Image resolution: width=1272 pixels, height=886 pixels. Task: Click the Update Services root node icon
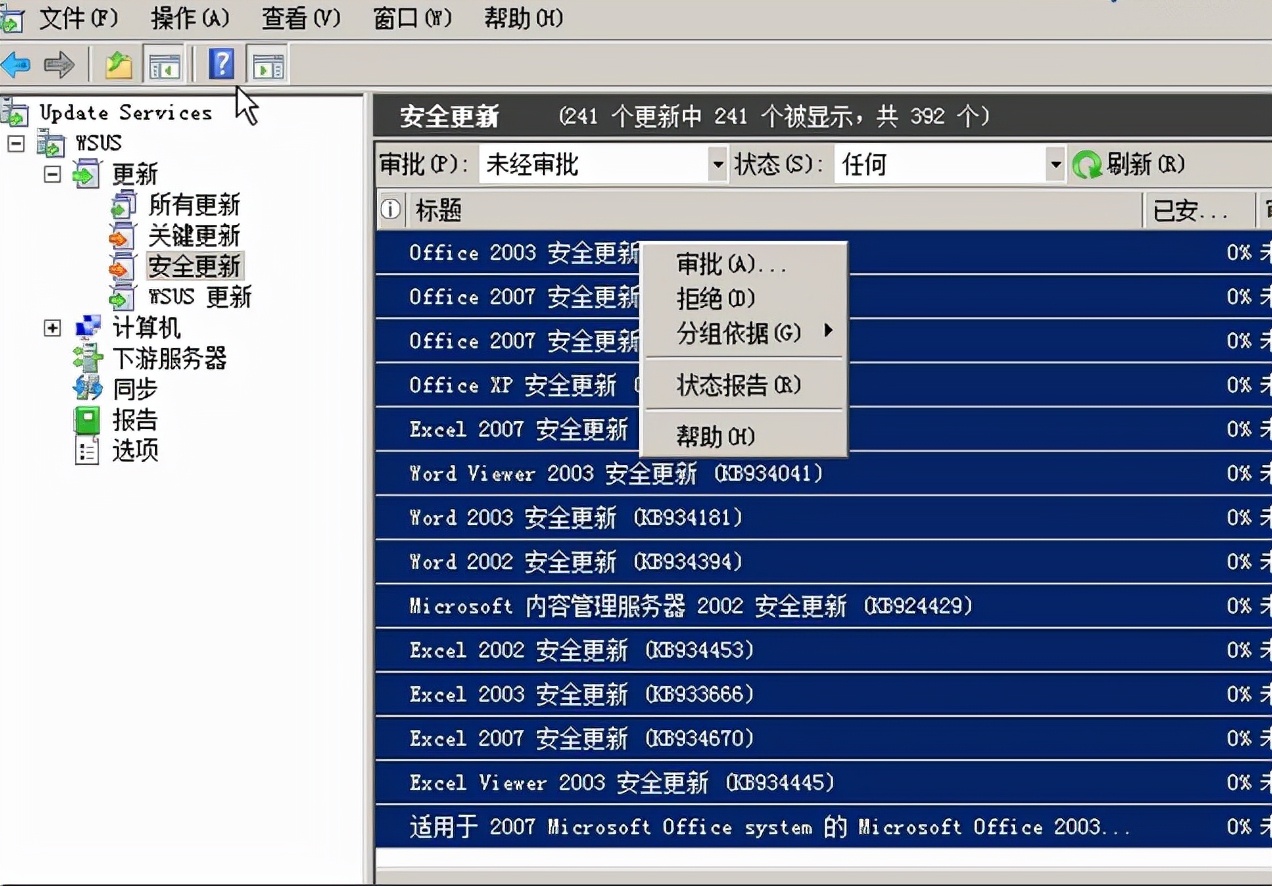pos(15,112)
